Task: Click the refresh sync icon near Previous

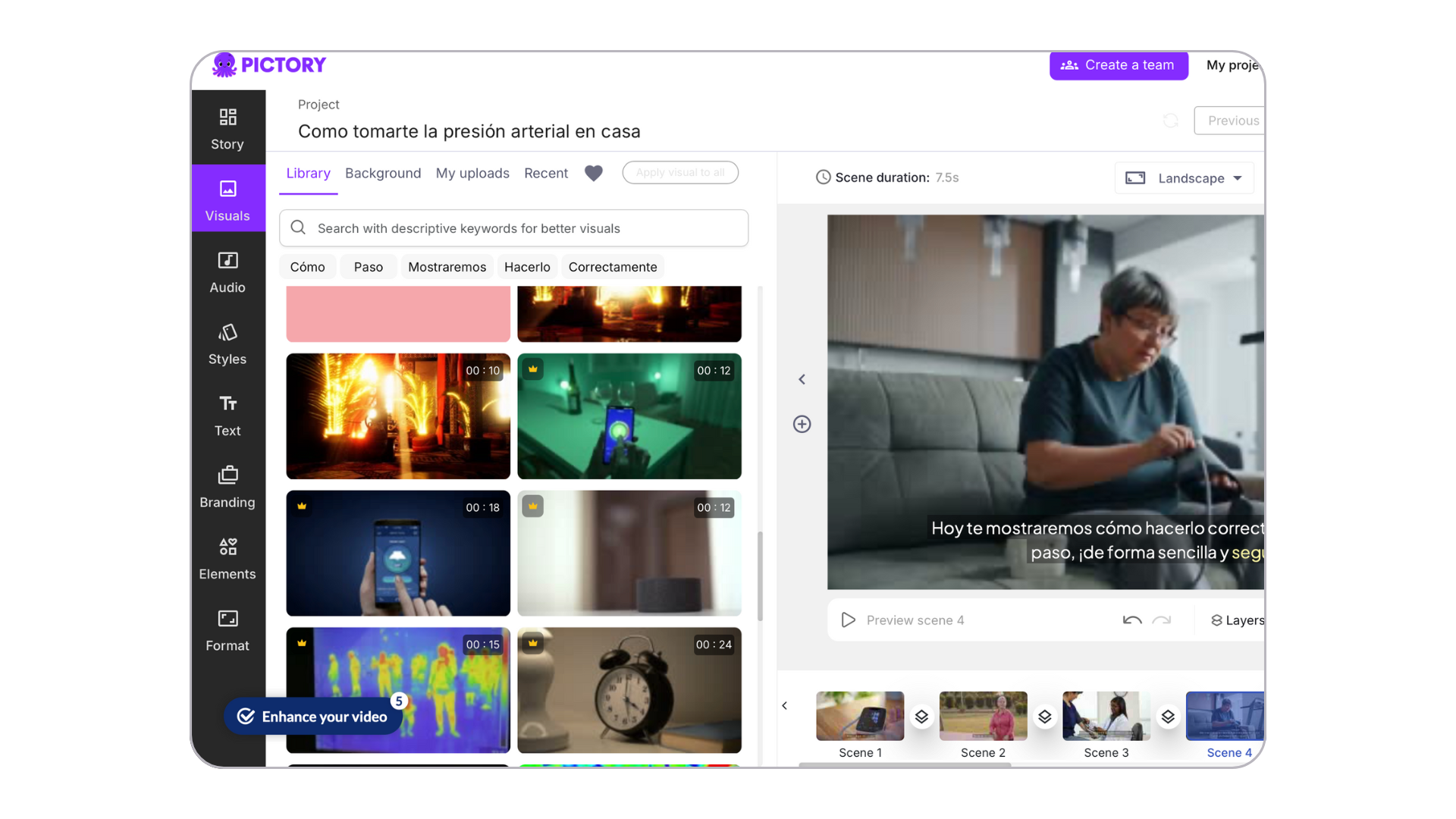Action: coord(1170,121)
